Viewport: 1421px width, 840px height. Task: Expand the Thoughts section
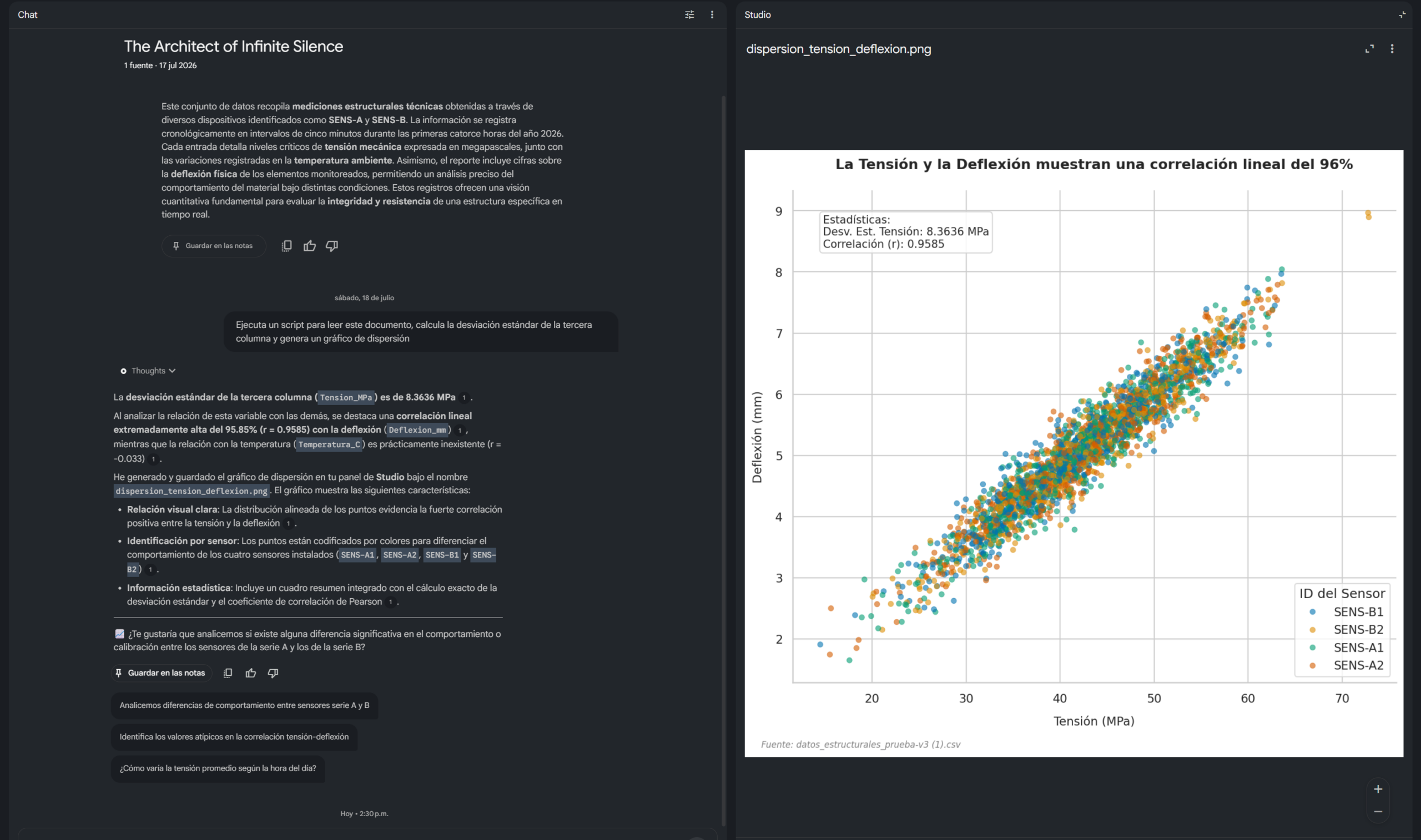[x=148, y=371]
